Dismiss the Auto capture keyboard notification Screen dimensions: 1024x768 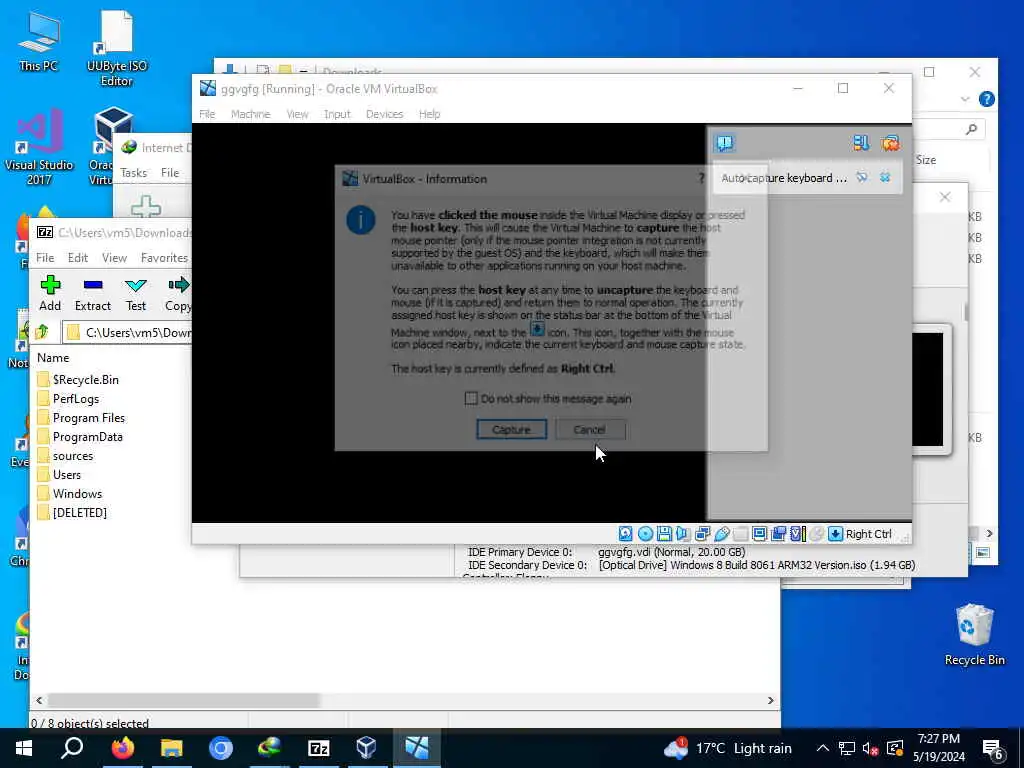coord(885,178)
